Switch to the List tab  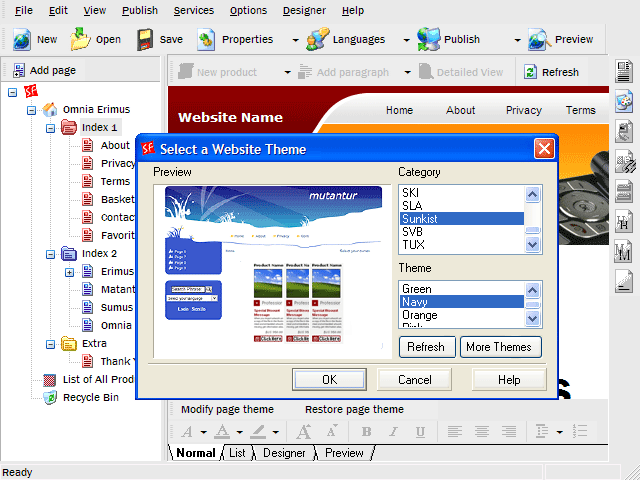pyautogui.click(x=237, y=453)
